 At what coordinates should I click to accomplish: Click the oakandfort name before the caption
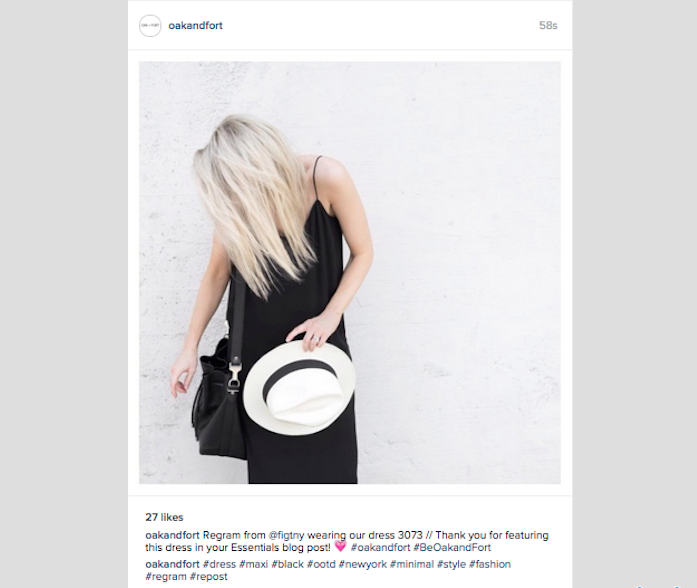coord(172,535)
